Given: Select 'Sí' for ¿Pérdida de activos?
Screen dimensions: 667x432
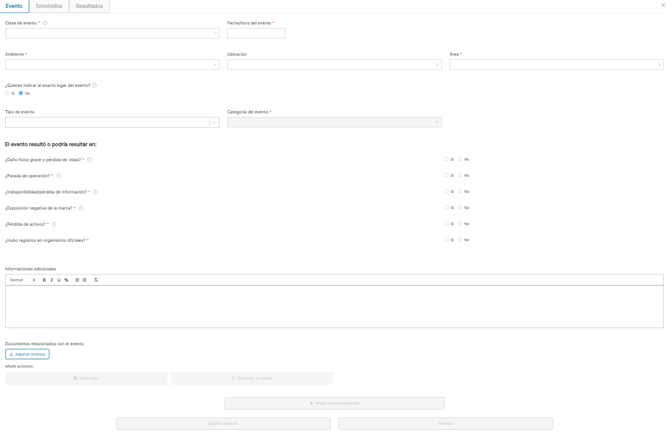Looking at the screenshot, I should 447,224.
